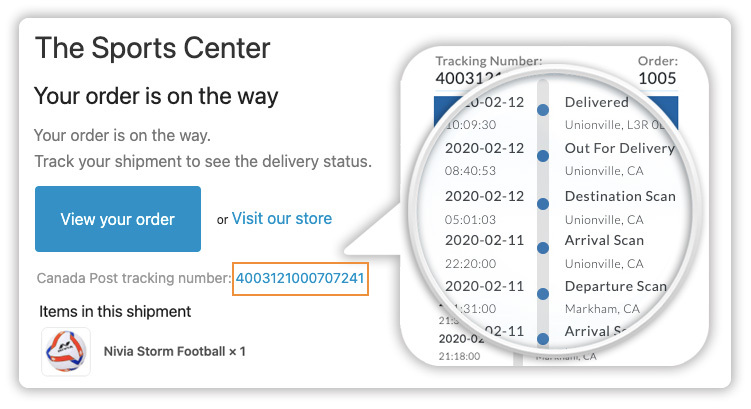The image size is (751, 409).
Task: Click the Out For Delivery status text
Action: [x=620, y=148]
